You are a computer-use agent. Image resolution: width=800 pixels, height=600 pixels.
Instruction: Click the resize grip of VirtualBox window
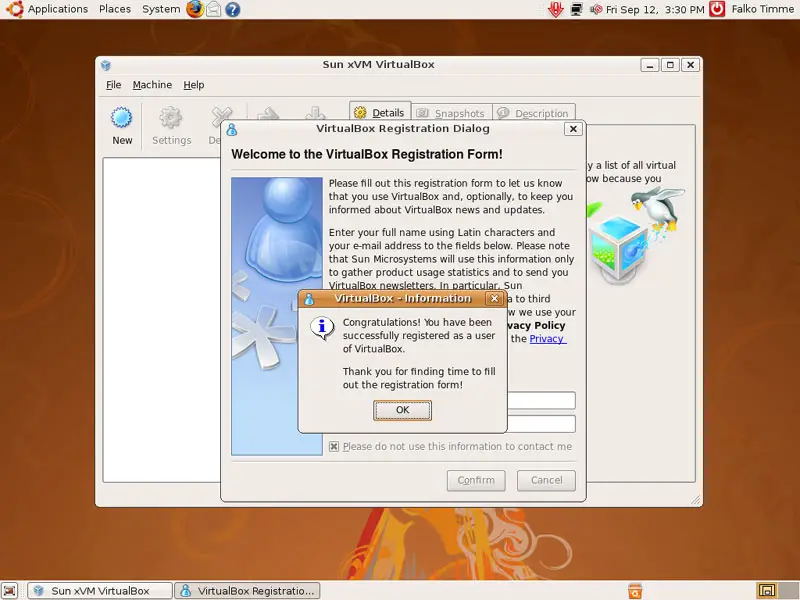coord(696,500)
